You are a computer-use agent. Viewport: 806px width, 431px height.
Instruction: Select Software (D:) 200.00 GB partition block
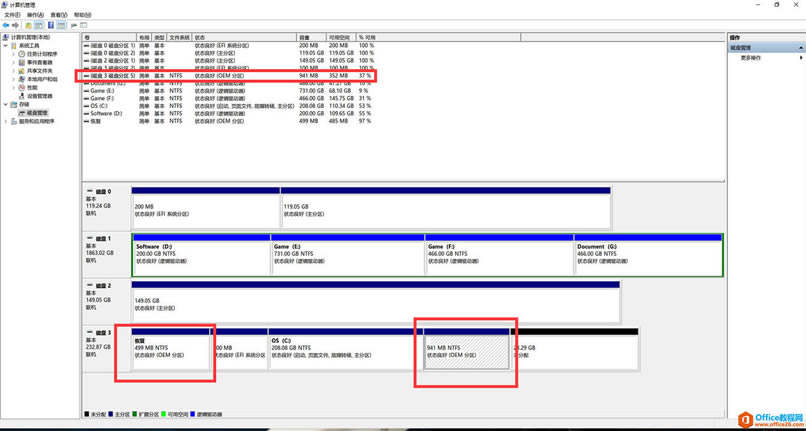(x=202, y=255)
